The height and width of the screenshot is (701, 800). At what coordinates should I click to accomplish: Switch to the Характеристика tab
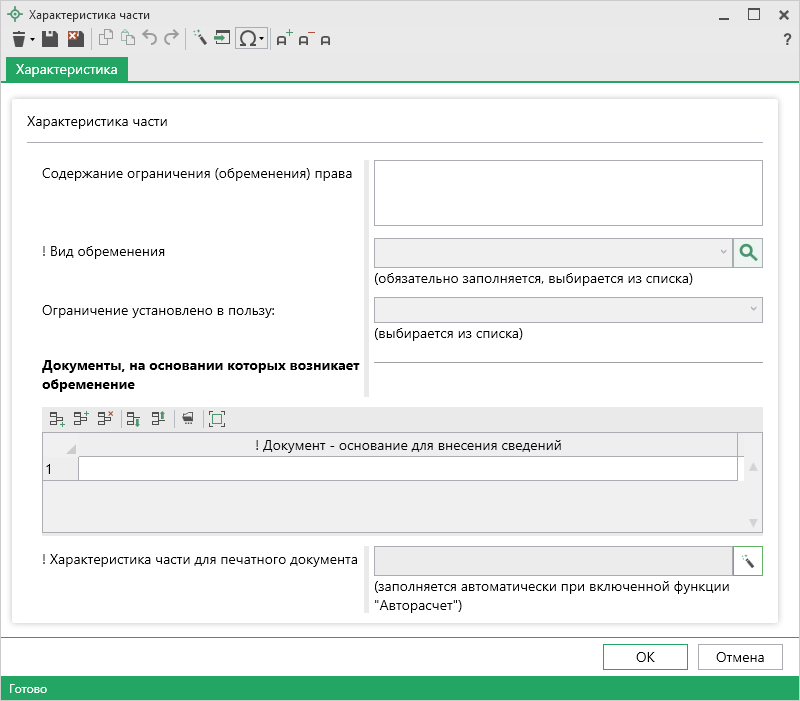(x=67, y=69)
